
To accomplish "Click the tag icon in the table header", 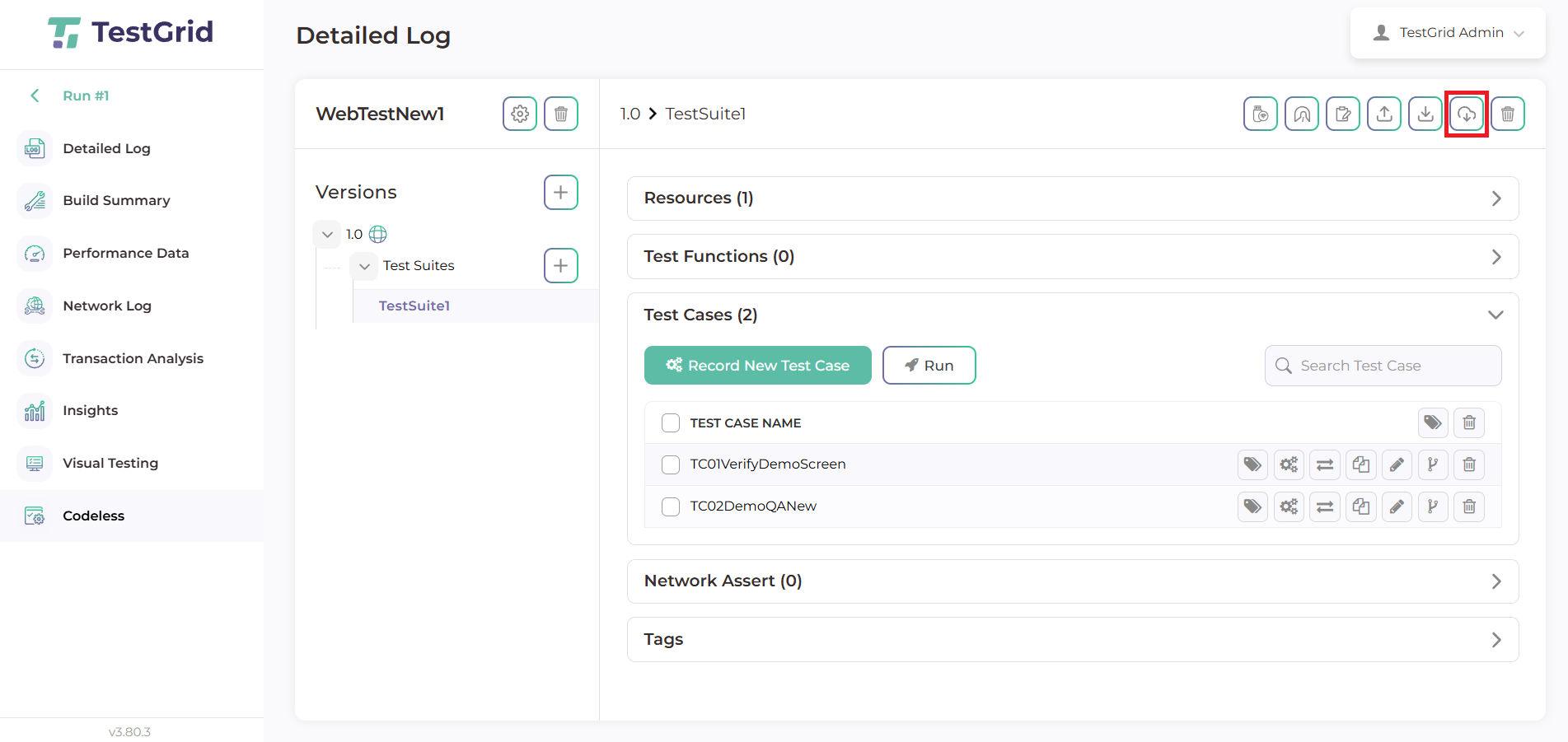I will (1433, 423).
